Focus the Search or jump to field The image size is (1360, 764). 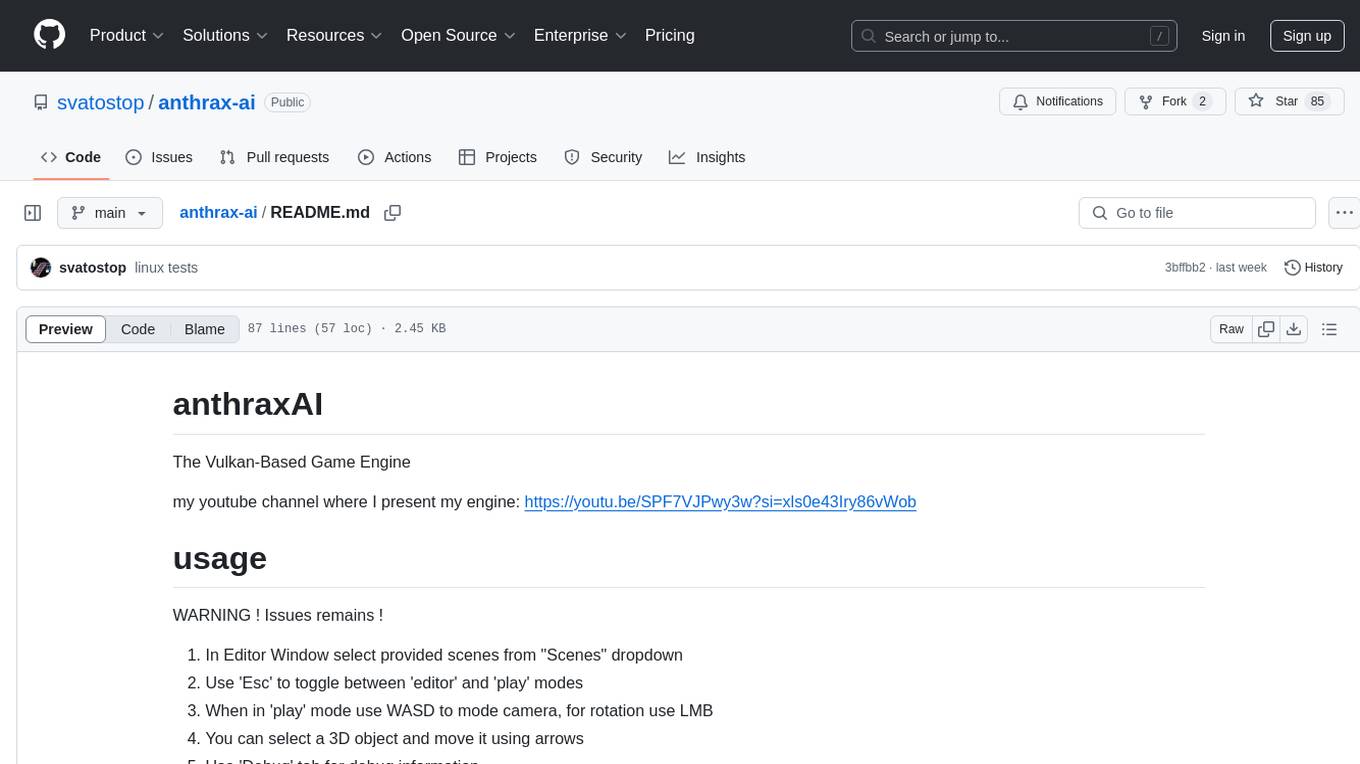(1014, 36)
